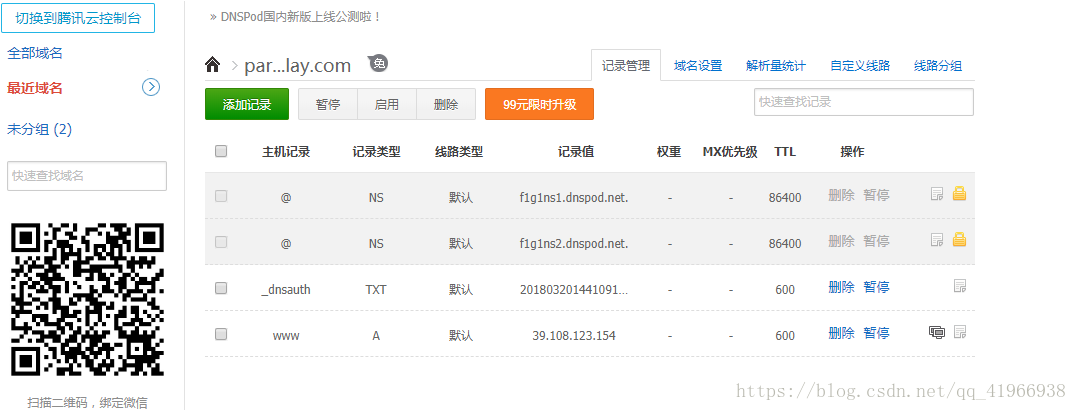This screenshot has width=1077, height=410.
Task: Focus the 快速查找记录 search field
Action: point(864,102)
